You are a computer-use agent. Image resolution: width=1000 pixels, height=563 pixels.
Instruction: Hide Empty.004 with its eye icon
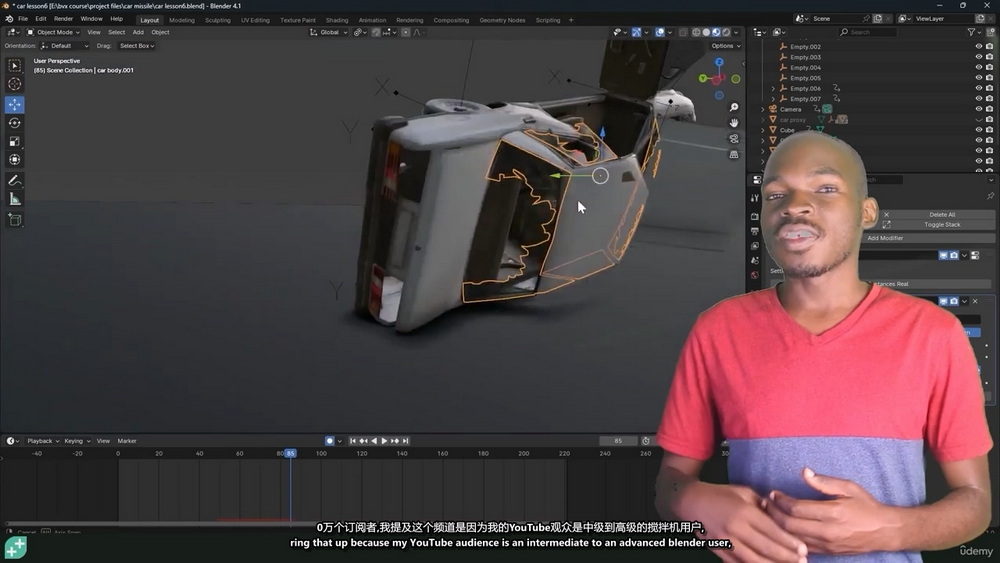click(x=978, y=68)
